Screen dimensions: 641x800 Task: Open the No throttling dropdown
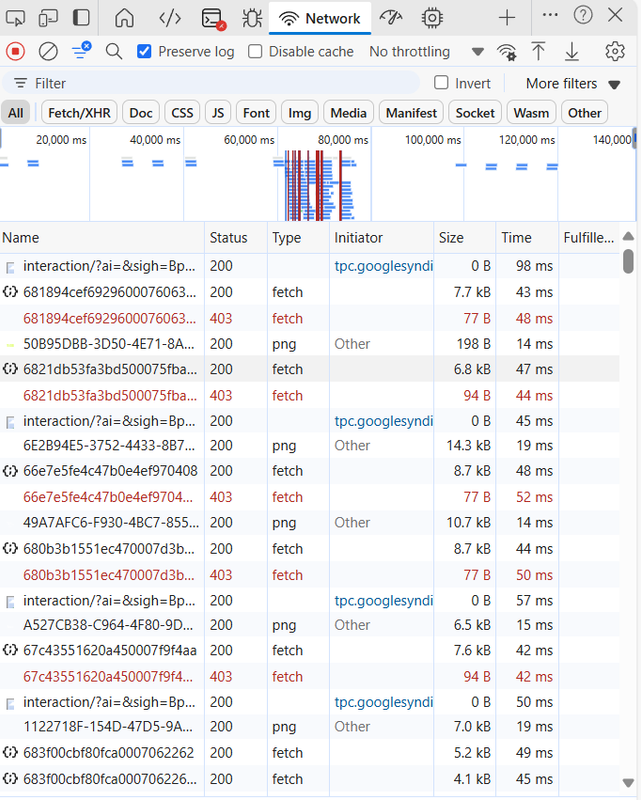click(x=426, y=52)
